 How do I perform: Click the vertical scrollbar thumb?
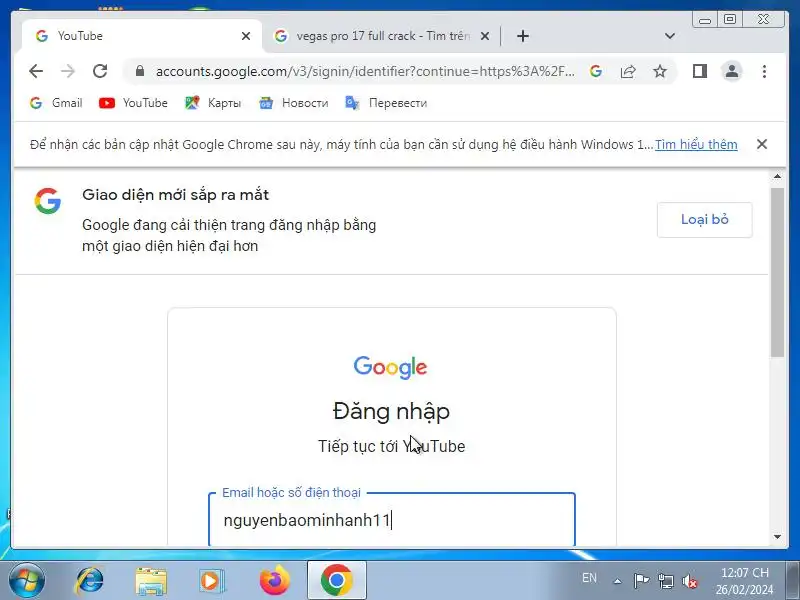click(777, 272)
